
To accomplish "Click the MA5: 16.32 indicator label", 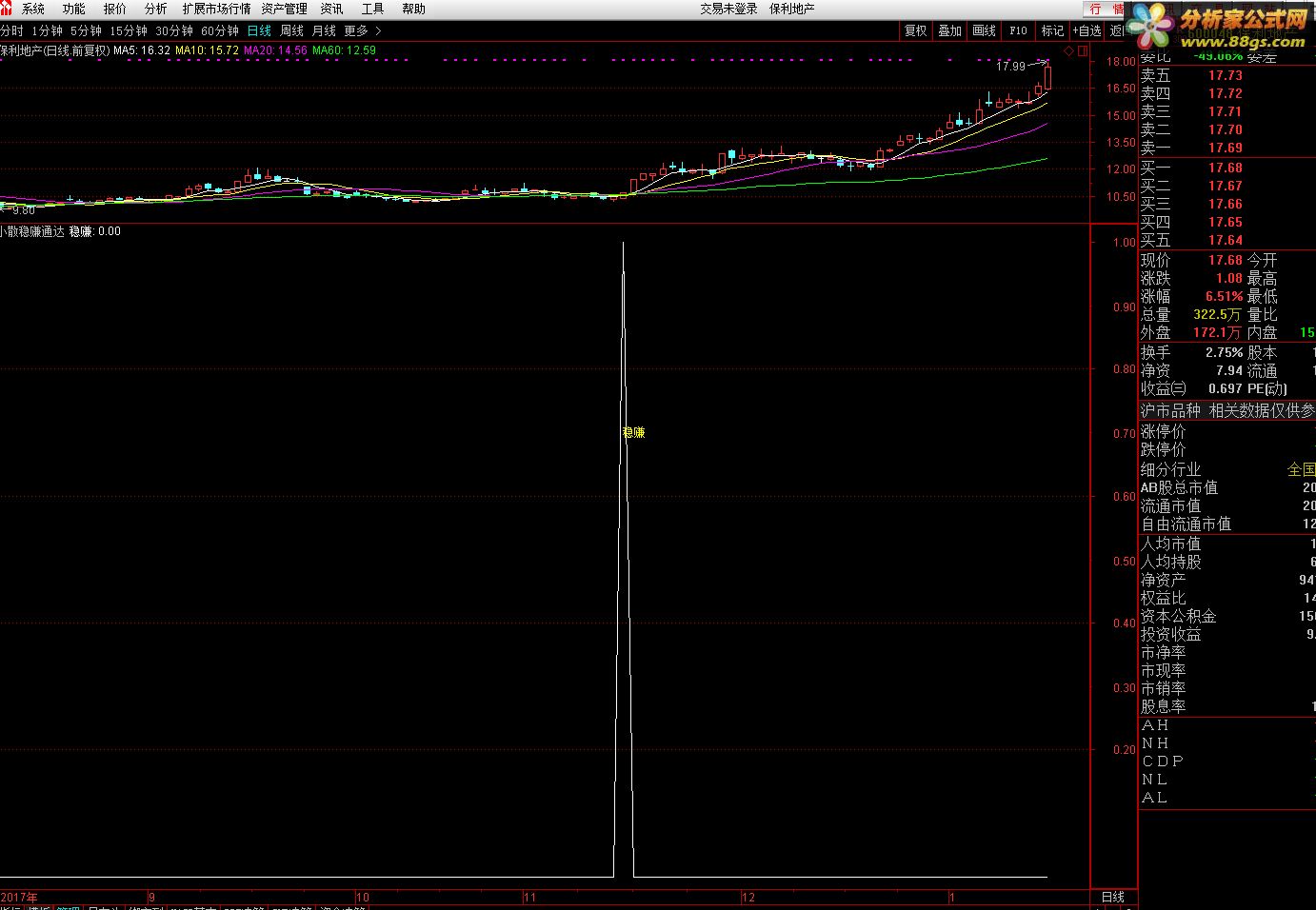I will pos(142,50).
